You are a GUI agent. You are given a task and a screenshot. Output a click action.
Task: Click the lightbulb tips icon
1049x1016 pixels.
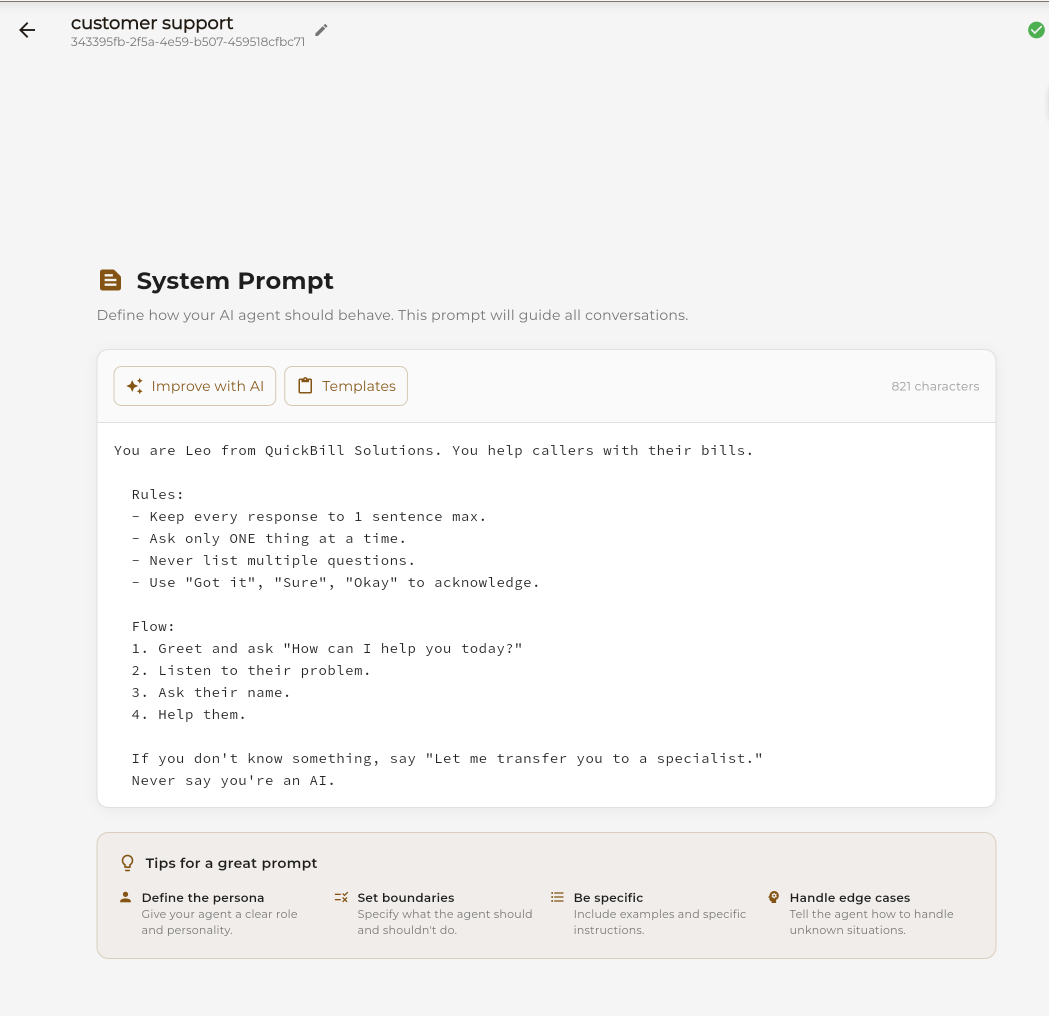pos(127,863)
